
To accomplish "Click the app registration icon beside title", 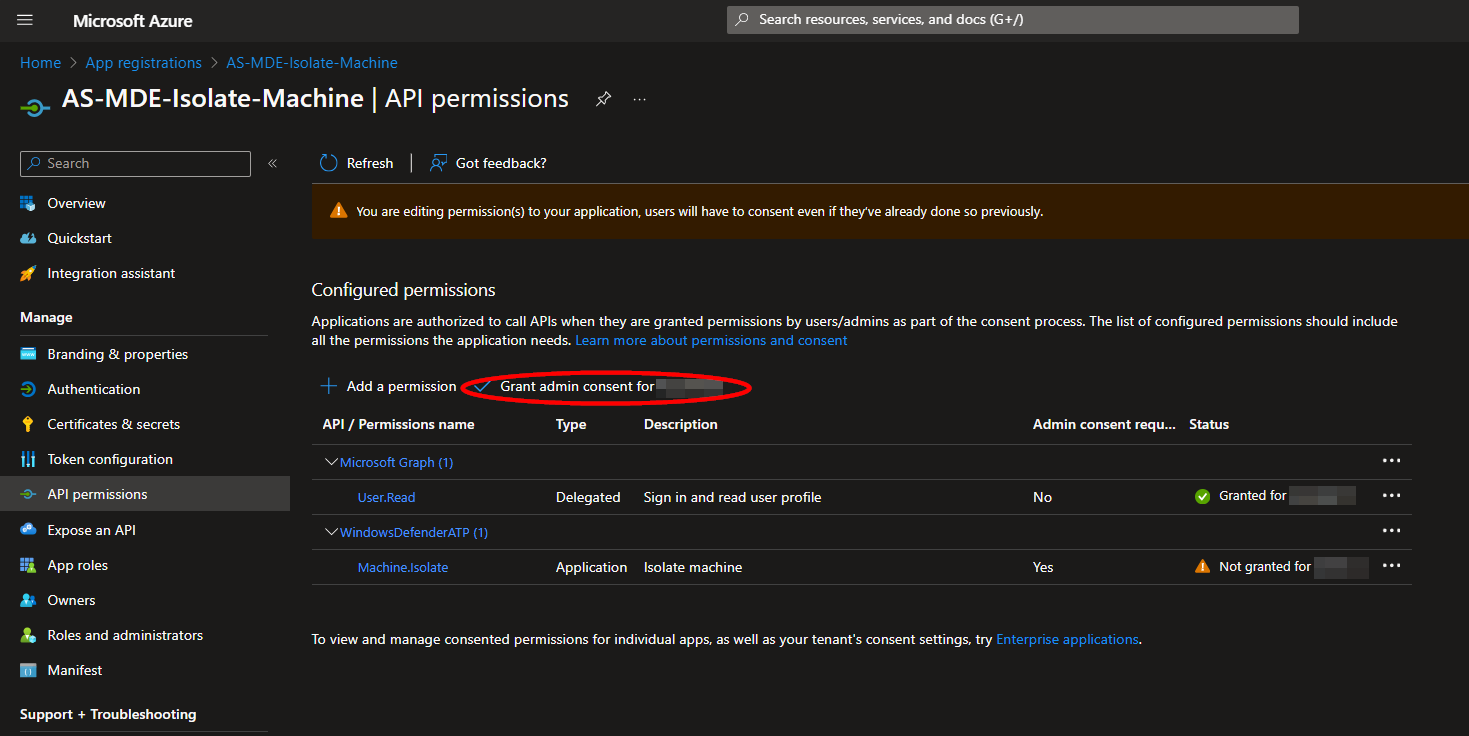I will pyautogui.click(x=34, y=106).
